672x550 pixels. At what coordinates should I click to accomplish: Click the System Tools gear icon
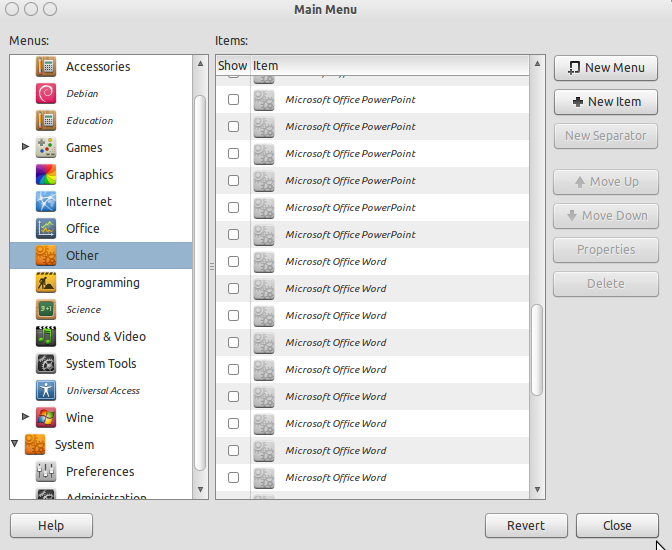[x=46, y=364]
